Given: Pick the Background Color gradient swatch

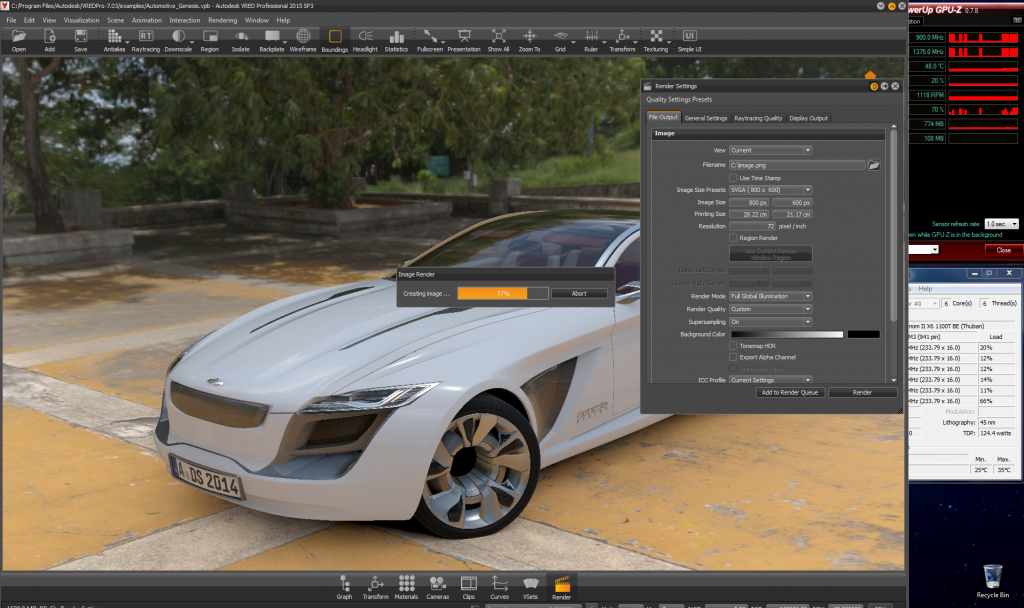Looking at the screenshot, I should pos(786,334).
